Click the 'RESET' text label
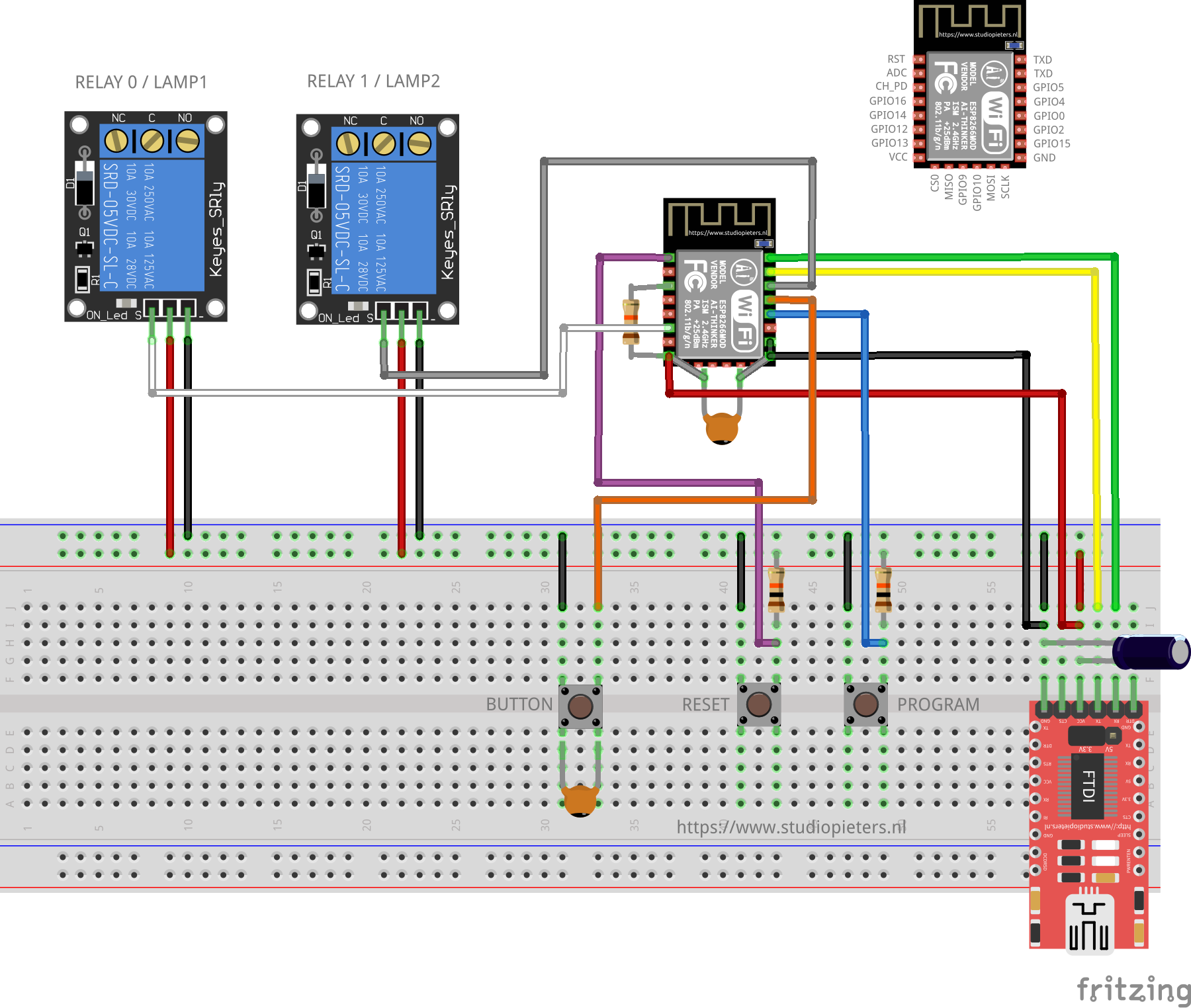Viewport: 1191px width, 1008px height. click(705, 704)
